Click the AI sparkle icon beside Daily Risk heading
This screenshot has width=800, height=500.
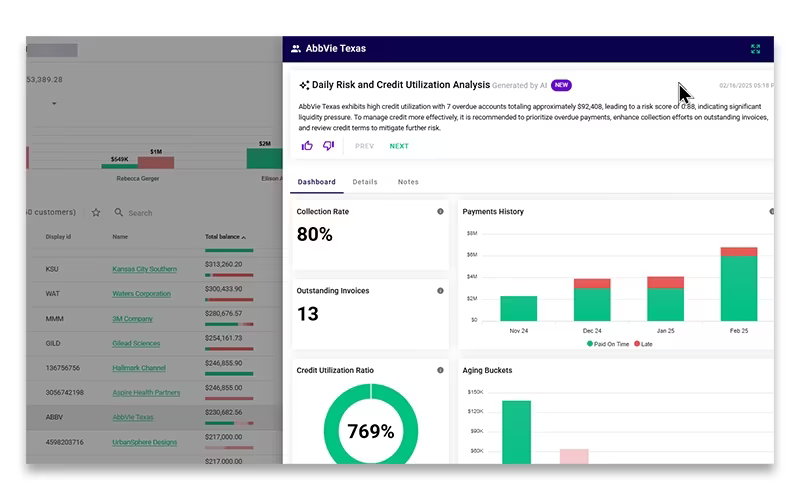coord(304,85)
